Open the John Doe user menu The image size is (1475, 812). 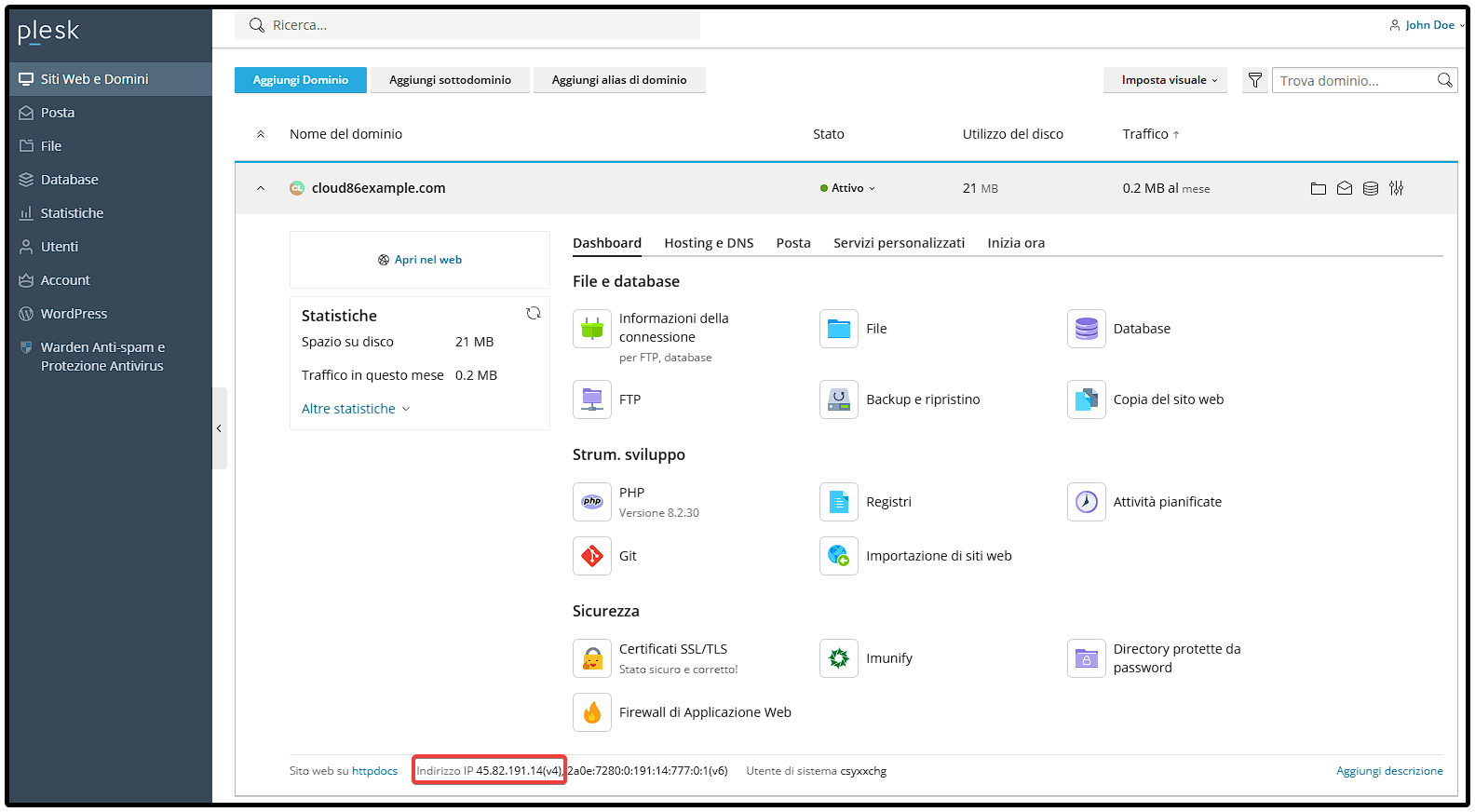(x=1428, y=25)
